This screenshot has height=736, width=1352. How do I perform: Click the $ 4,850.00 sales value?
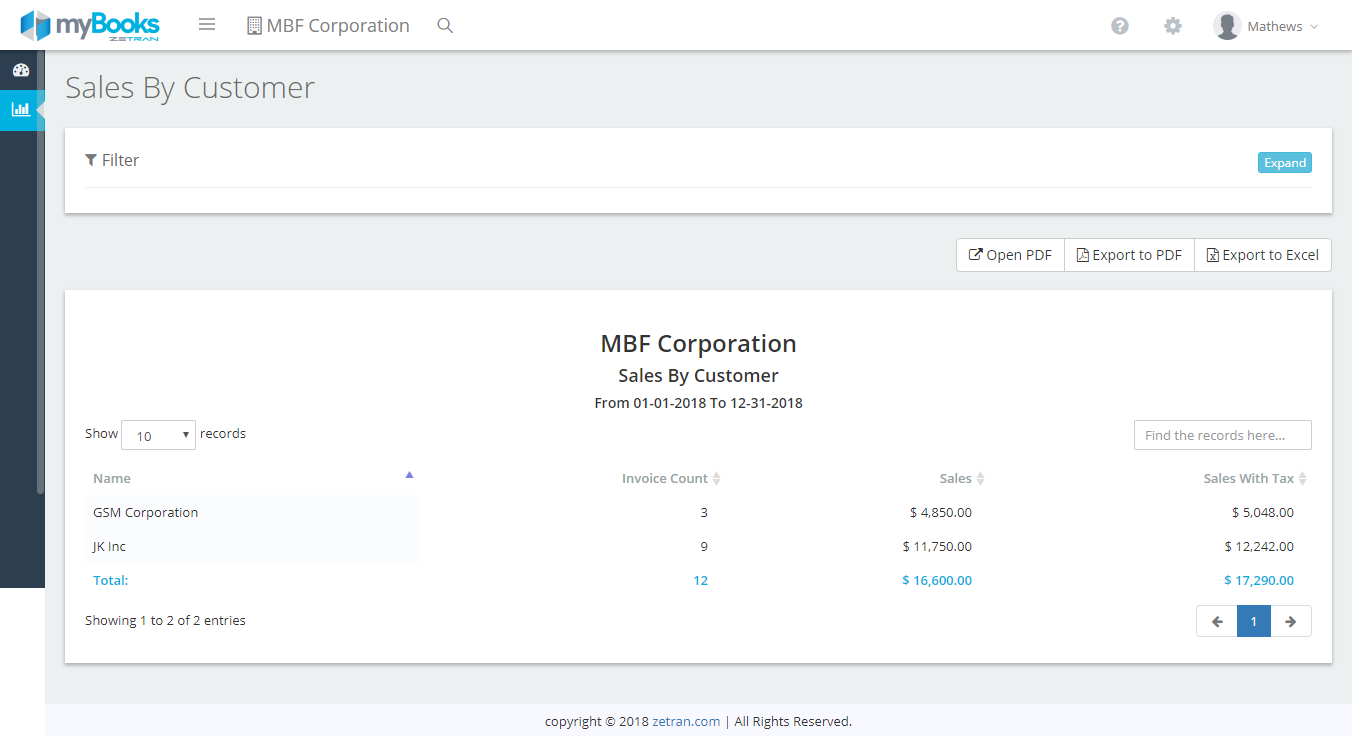tap(941, 513)
